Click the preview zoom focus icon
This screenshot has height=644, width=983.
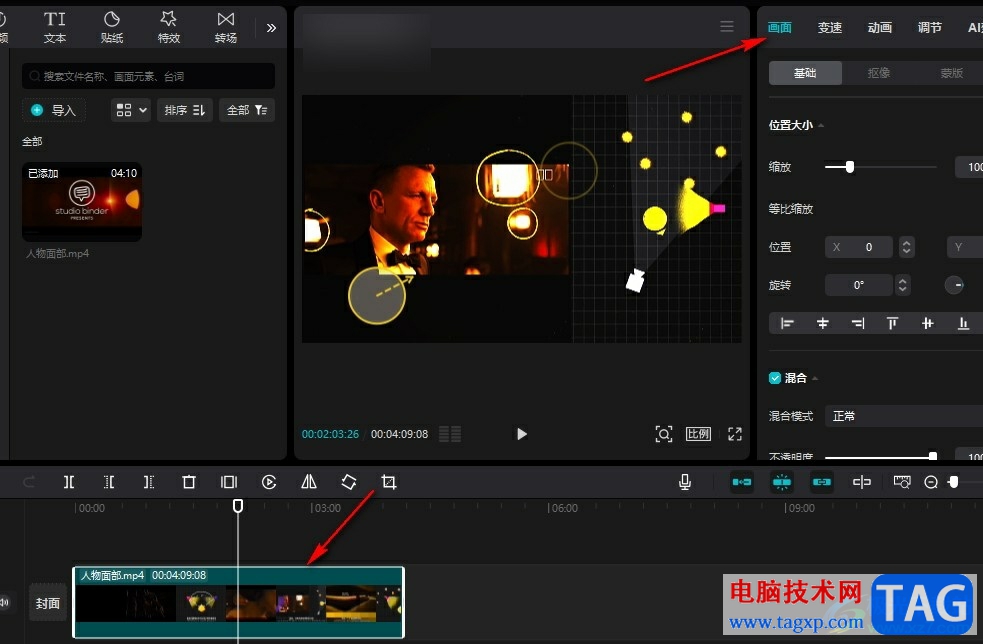click(664, 434)
